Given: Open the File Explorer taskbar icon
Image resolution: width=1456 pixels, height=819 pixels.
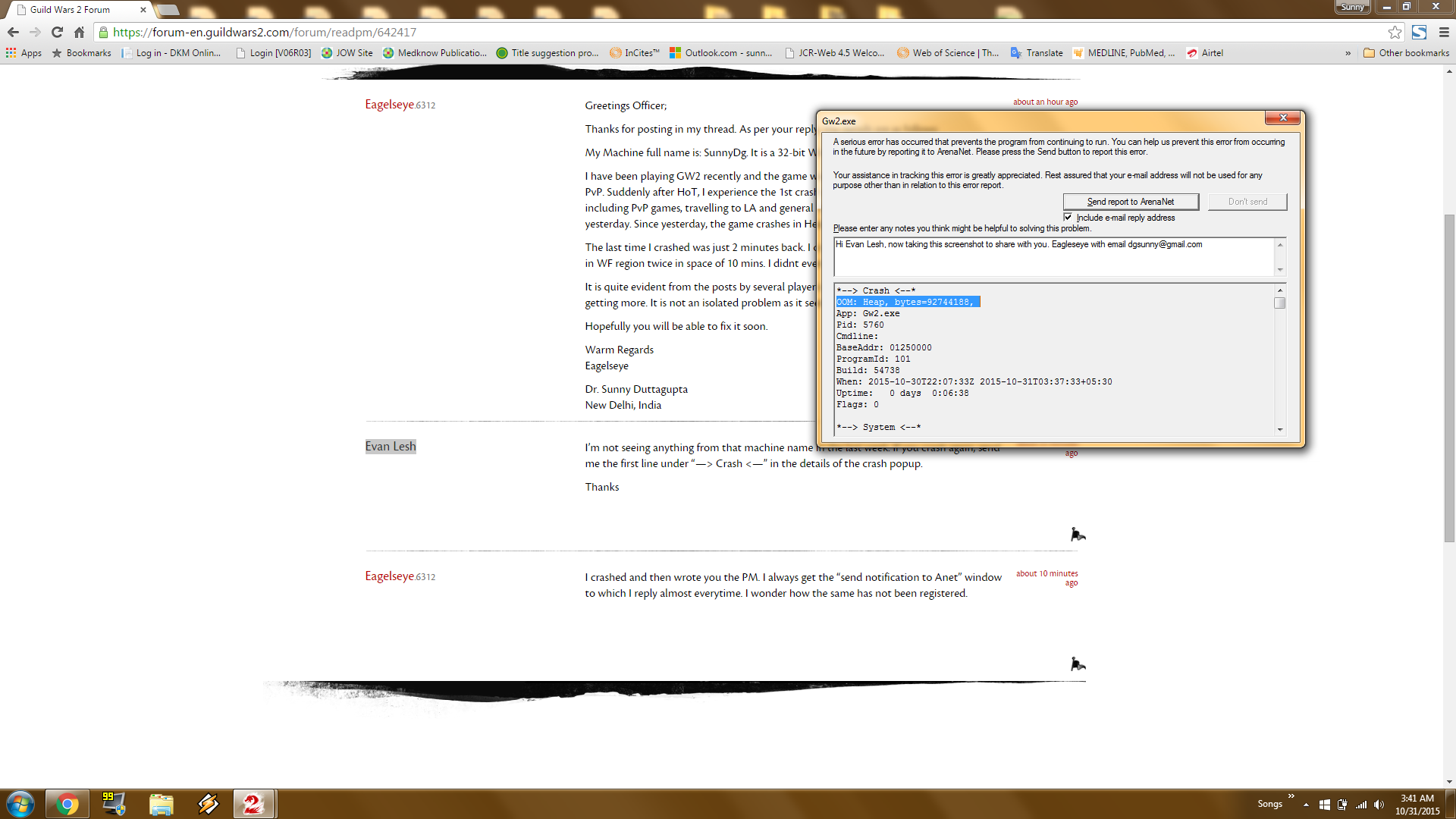Looking at the screenshot, I should pyautogui.click(x=161, y=804).
